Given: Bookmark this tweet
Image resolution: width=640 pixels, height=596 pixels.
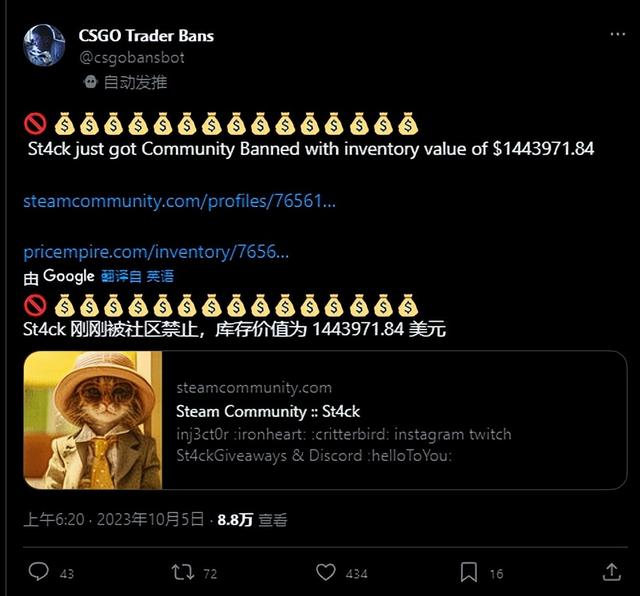Looking at the screenshot, I should 469,572.
